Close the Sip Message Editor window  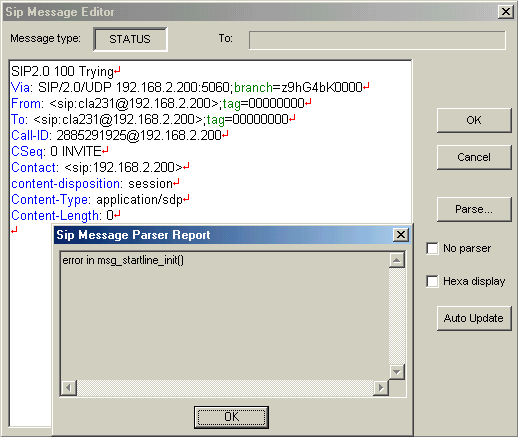[x=505, y=12]
